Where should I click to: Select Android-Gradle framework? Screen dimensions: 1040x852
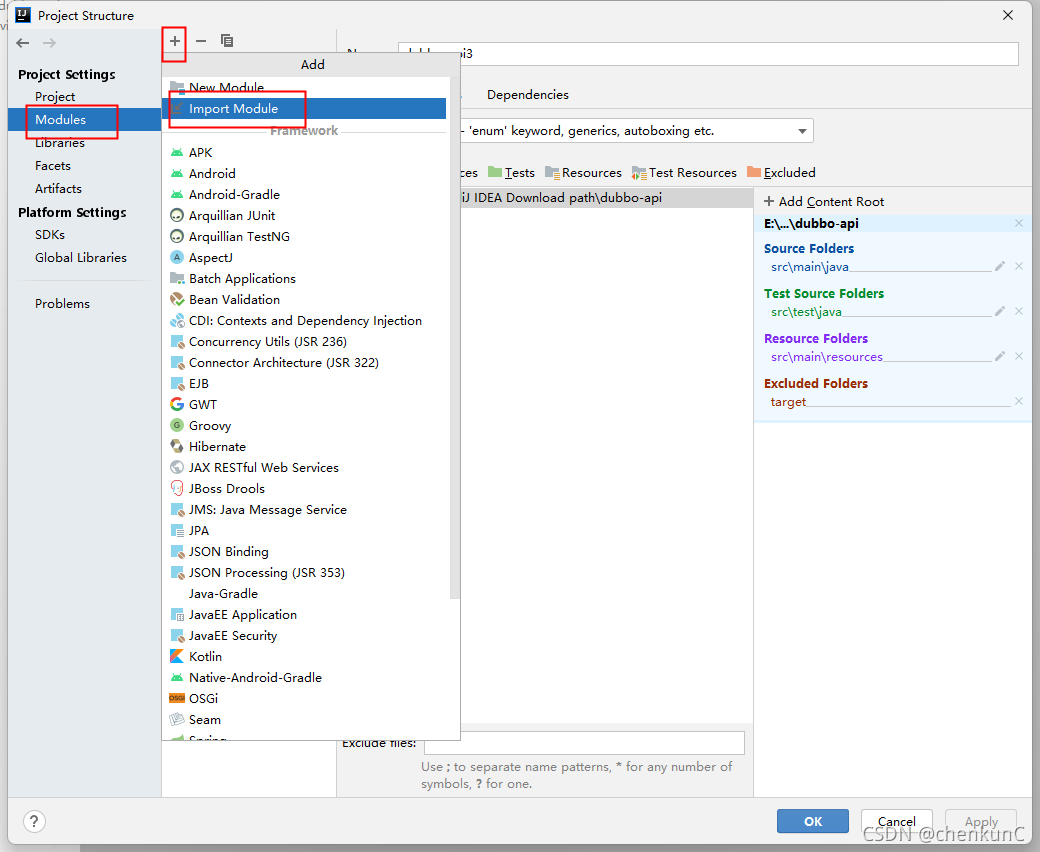(304, 195)
